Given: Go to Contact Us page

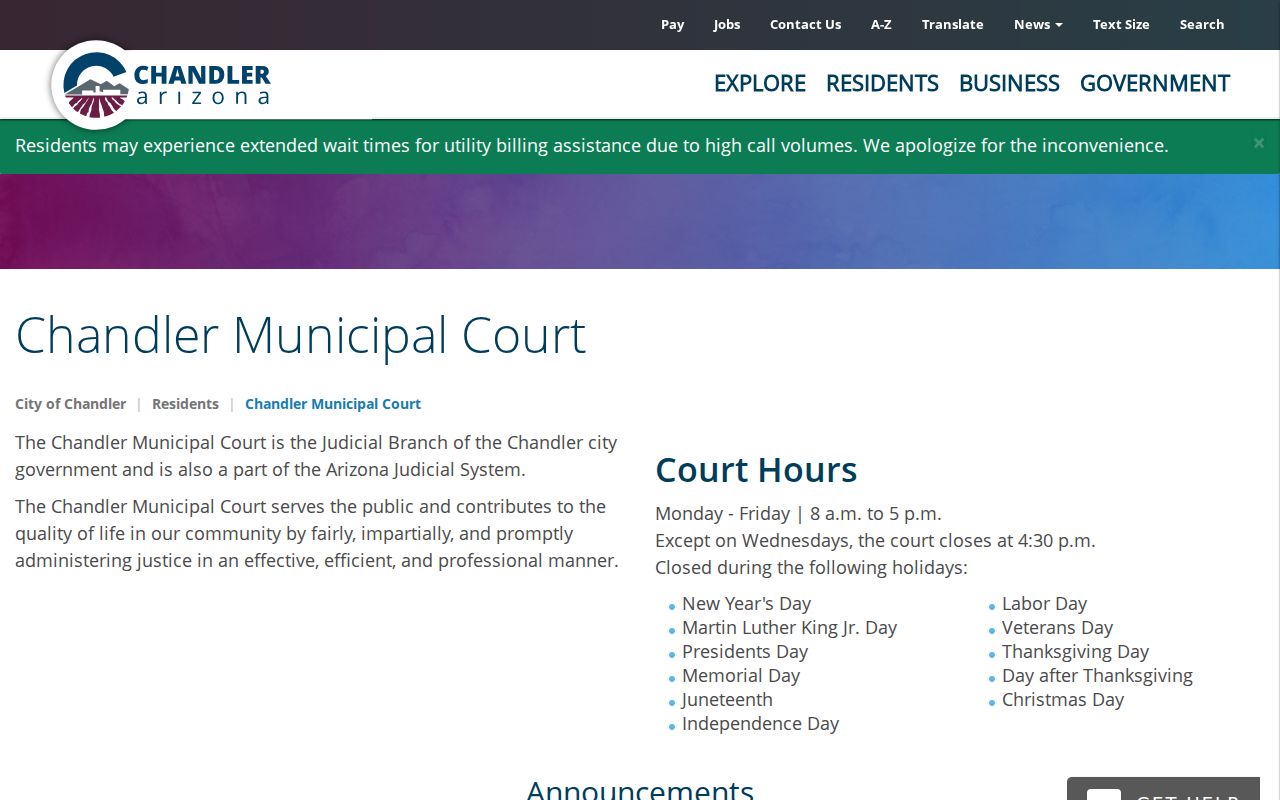Looking at the screenshot, I should click(x=805, y=24).
